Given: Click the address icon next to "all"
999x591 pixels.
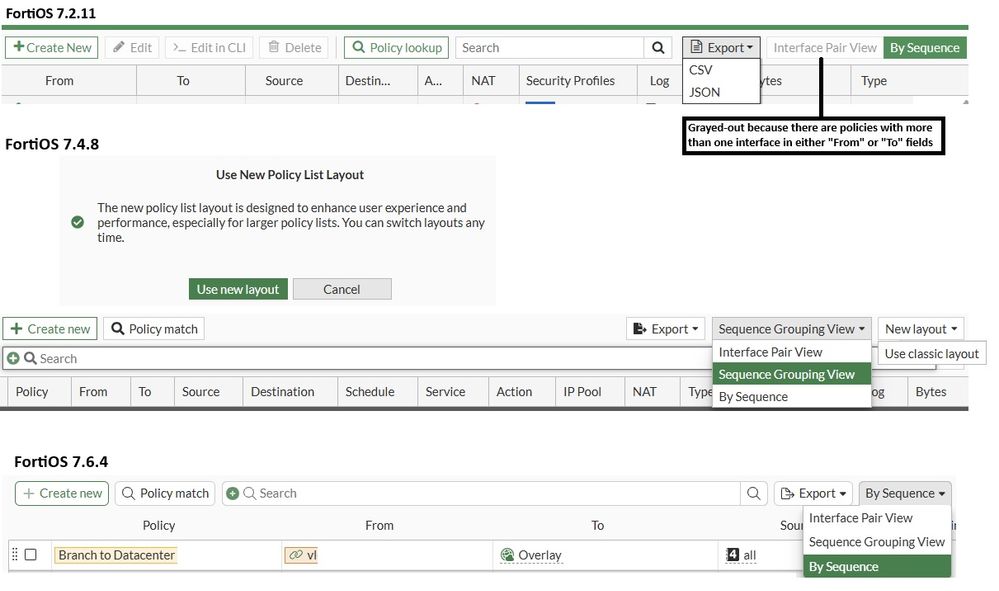Looking at the screenshot, I should pyautogui.click(x=733, y=555).
